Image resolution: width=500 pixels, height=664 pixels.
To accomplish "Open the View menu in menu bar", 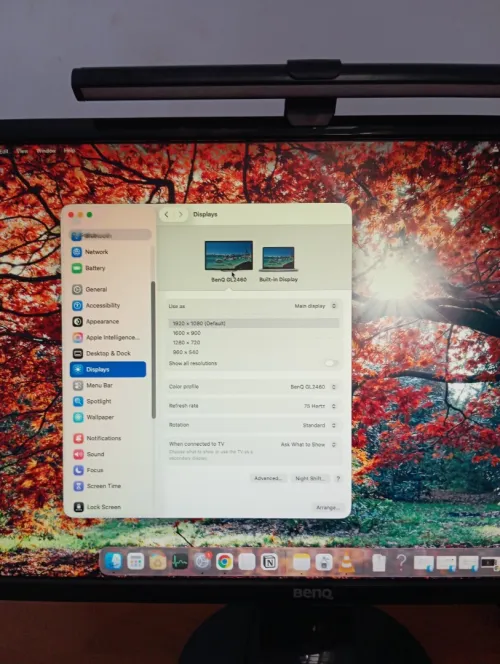I will click(22, 151).
